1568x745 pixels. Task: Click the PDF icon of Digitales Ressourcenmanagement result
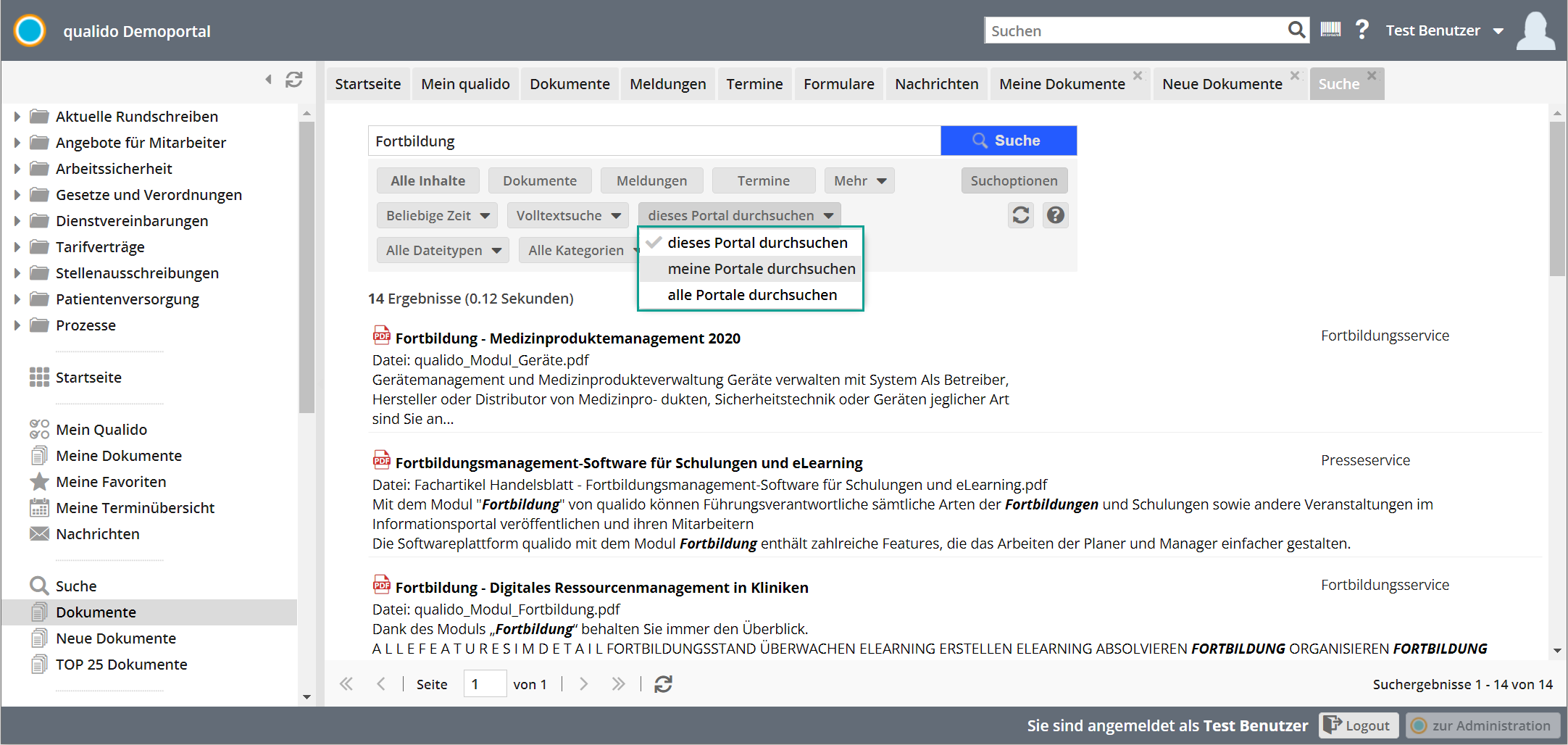(381, 585)
